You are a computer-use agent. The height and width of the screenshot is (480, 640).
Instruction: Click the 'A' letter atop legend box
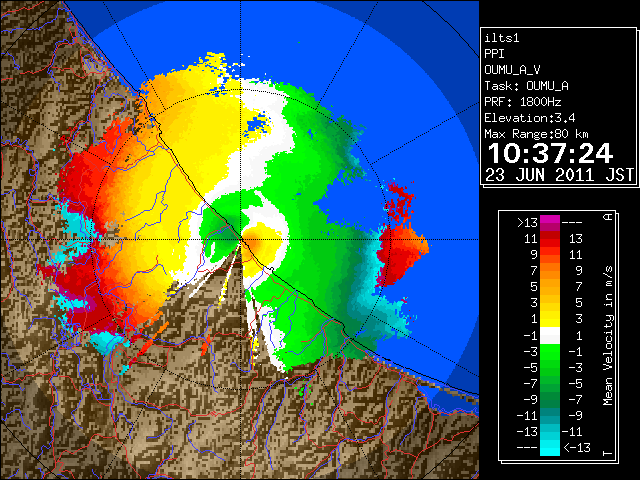pyautogui.click(x=608, y=217)
